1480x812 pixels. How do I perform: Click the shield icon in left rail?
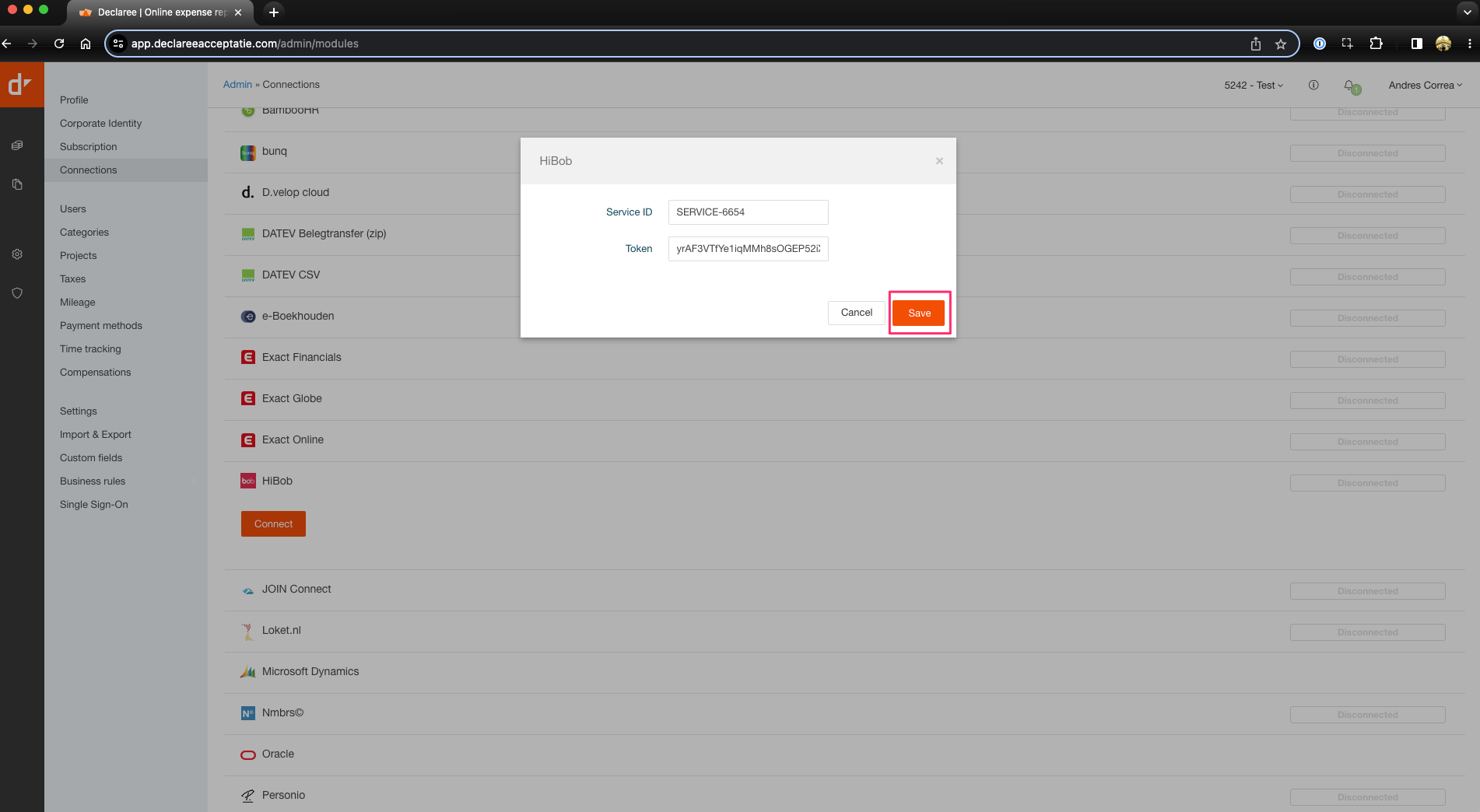tap(17, 293)
